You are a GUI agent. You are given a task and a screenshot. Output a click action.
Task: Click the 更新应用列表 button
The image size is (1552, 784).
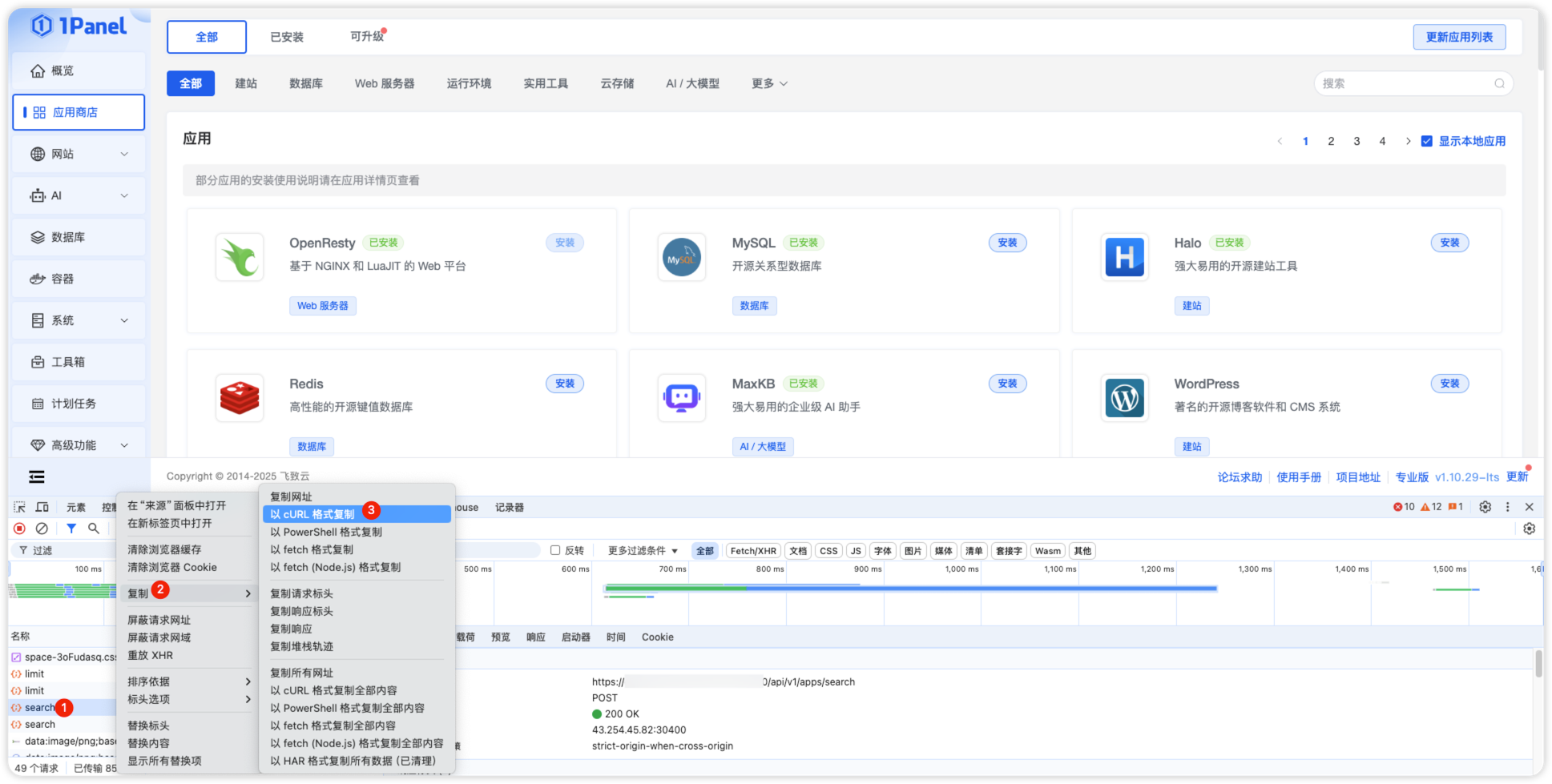[1459, 37]
